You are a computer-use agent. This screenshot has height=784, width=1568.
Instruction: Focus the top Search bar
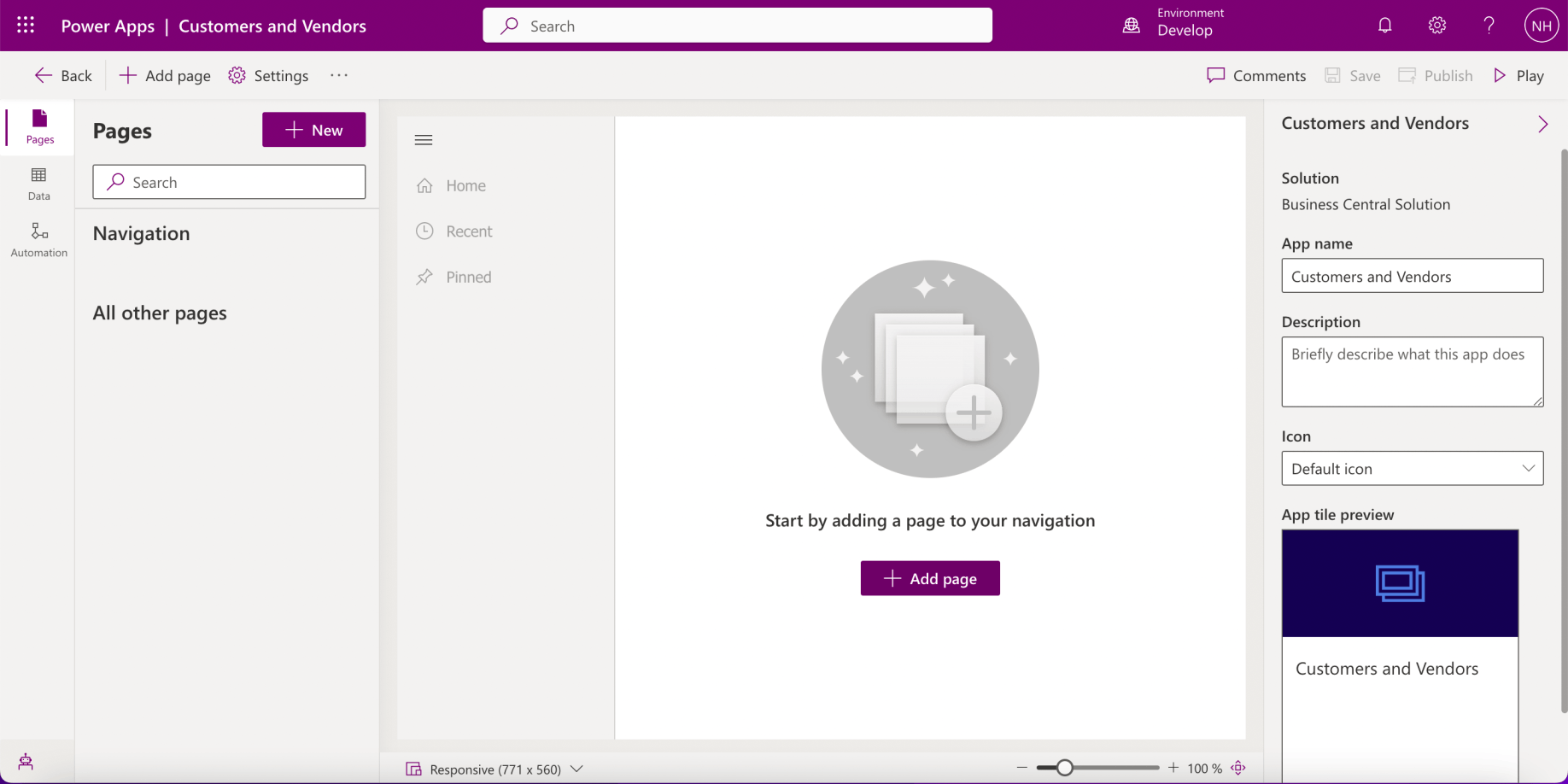click(x=737, y=26)
